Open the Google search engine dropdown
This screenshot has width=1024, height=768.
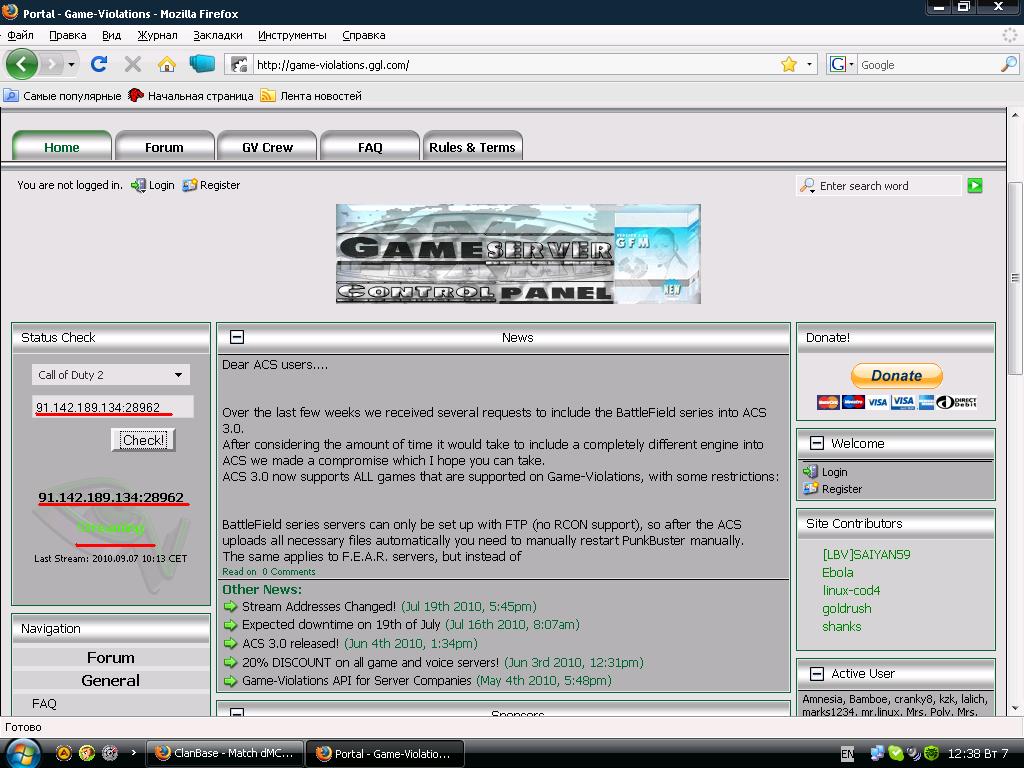(x=842, y=64)
